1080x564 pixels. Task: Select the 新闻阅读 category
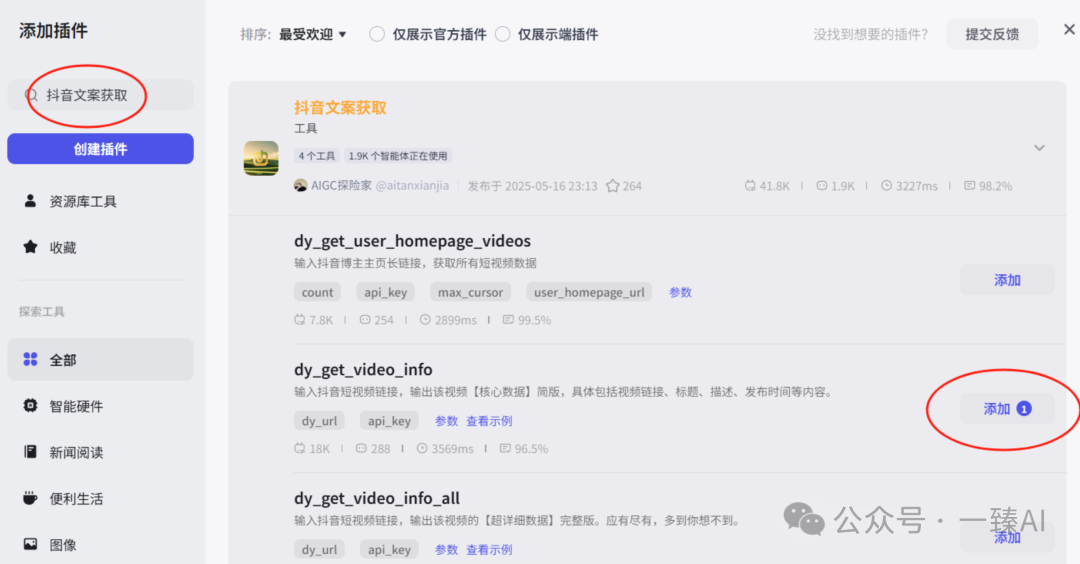pos(101,452)
